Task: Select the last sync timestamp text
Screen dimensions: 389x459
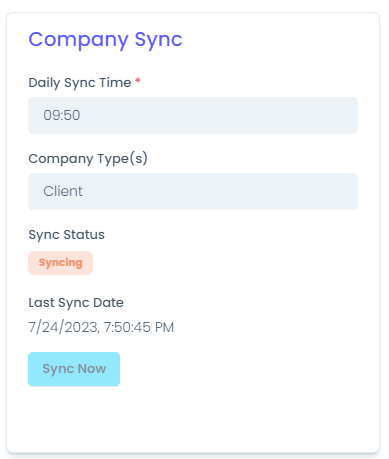Action: click(x=101, y=327)
